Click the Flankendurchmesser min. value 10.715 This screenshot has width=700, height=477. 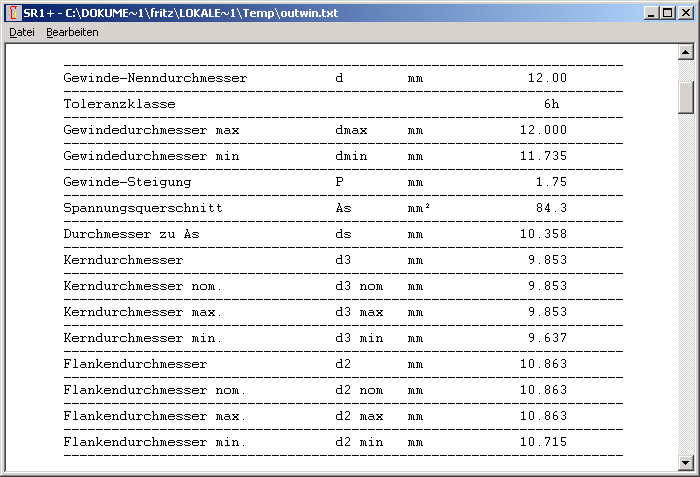[543, 442]
